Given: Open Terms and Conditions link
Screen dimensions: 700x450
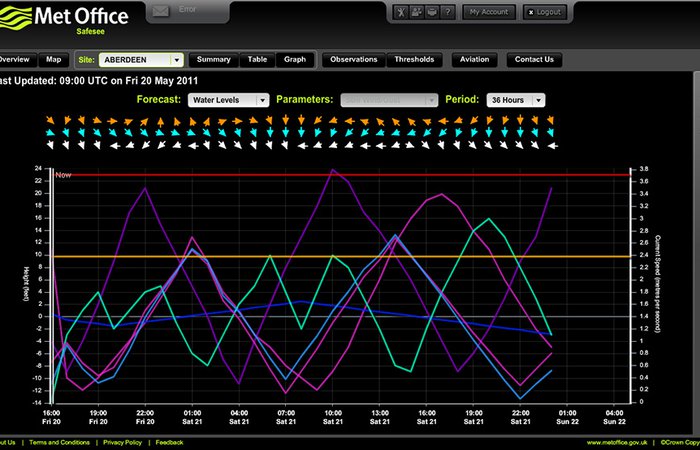Looking at the screenshot, I should pos(59,442).
